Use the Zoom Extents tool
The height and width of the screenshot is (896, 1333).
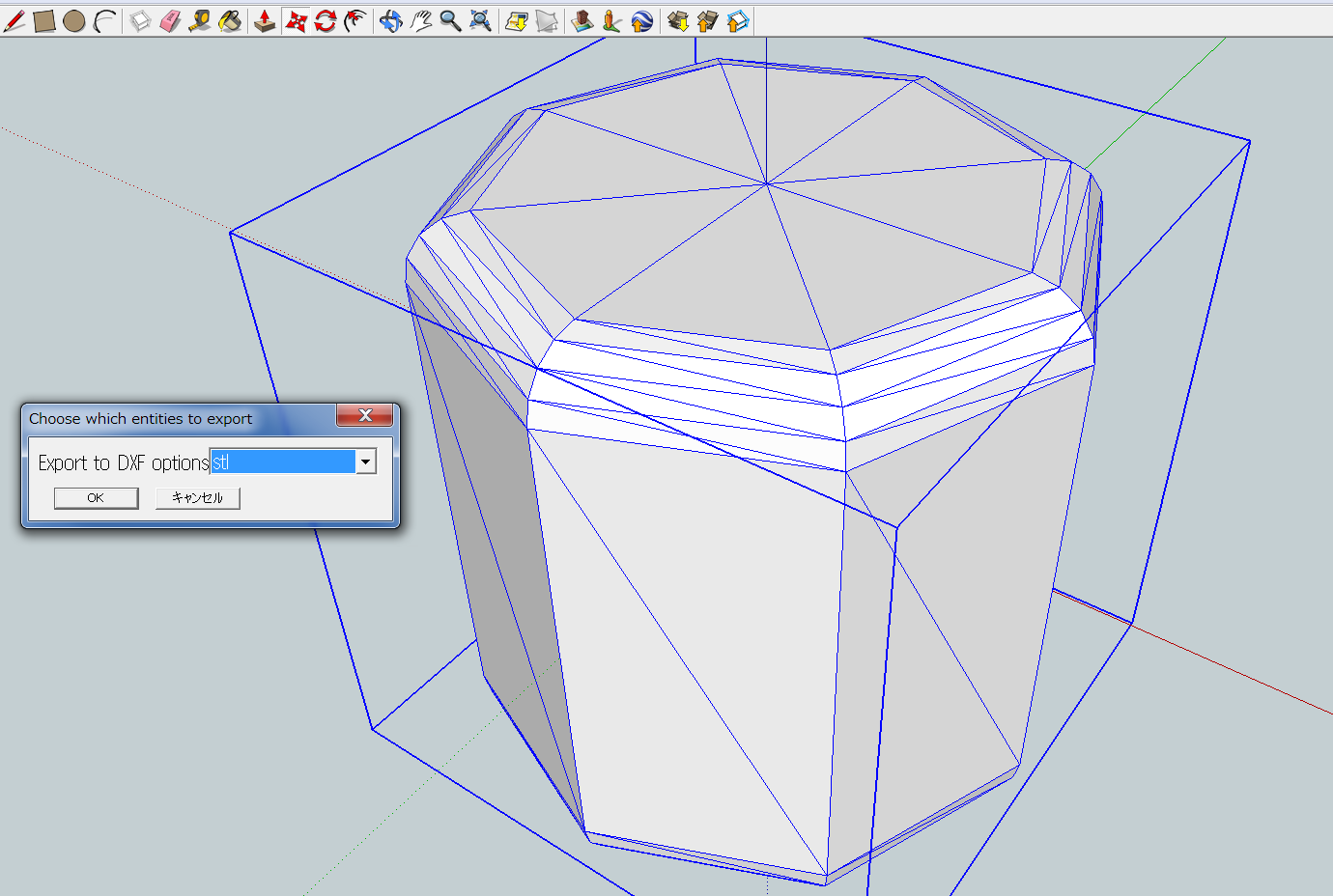click(x=480, y=19)
